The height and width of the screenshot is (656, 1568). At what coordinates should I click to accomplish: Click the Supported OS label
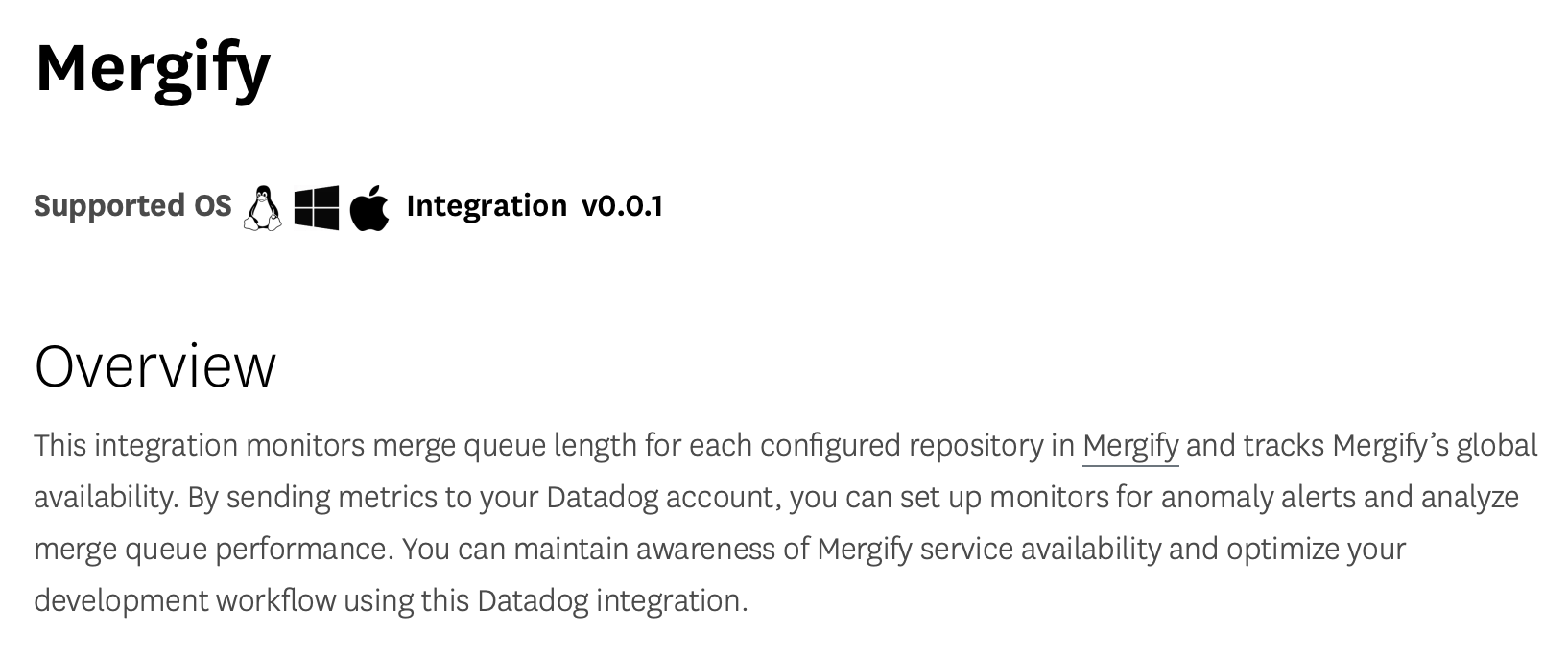click(x=132, y=206)
